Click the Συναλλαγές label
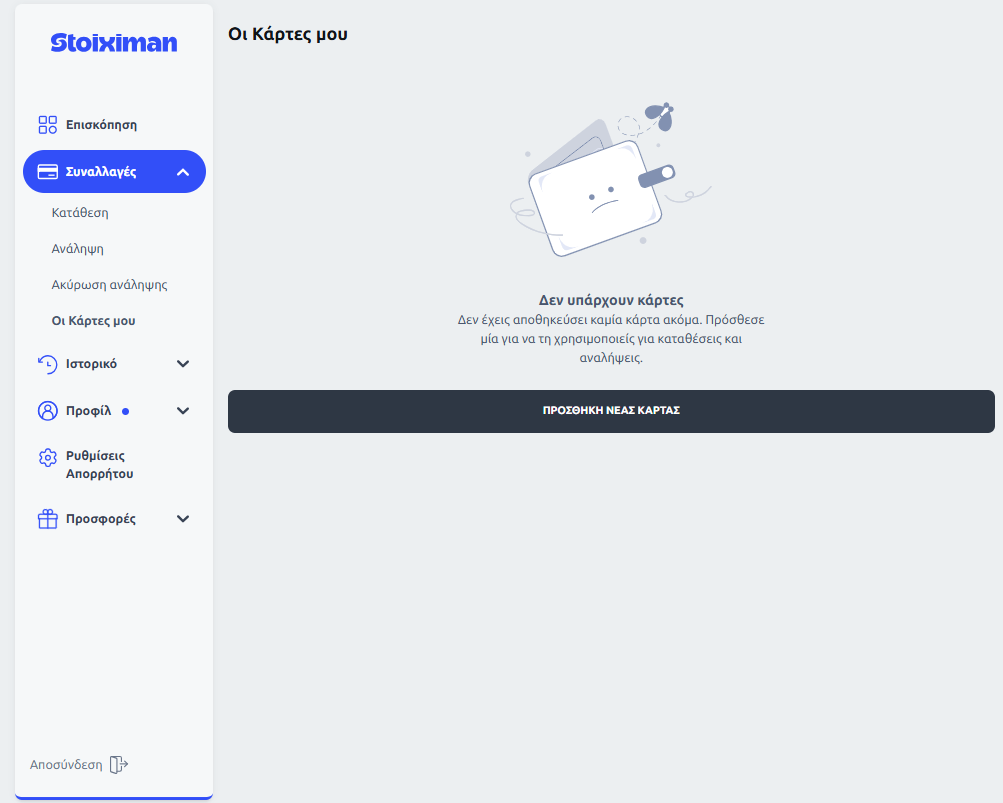This screenshot has width=1003, height=803. tap(101, 171)
